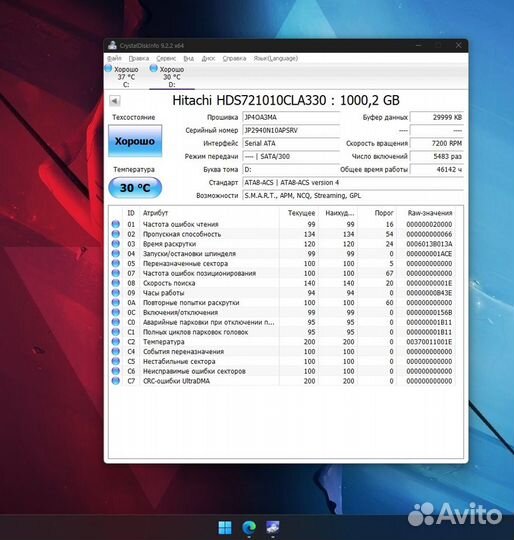Screen dimensions: 514x540
Task: Click raw value 00370011001E
Action: pos(429,342)
